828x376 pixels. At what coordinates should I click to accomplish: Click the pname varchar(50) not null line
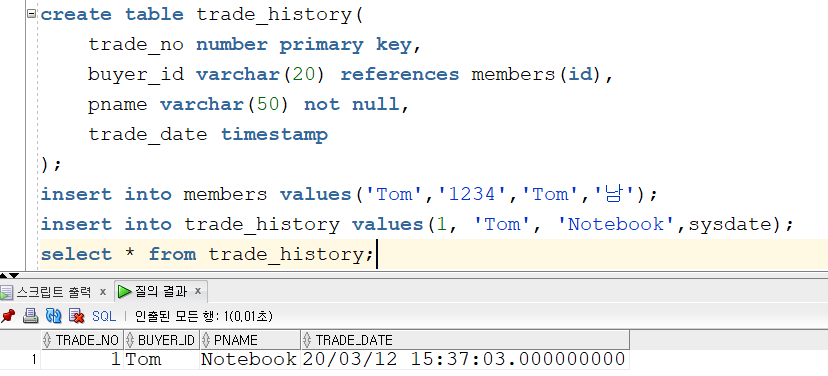click(249, 105)
